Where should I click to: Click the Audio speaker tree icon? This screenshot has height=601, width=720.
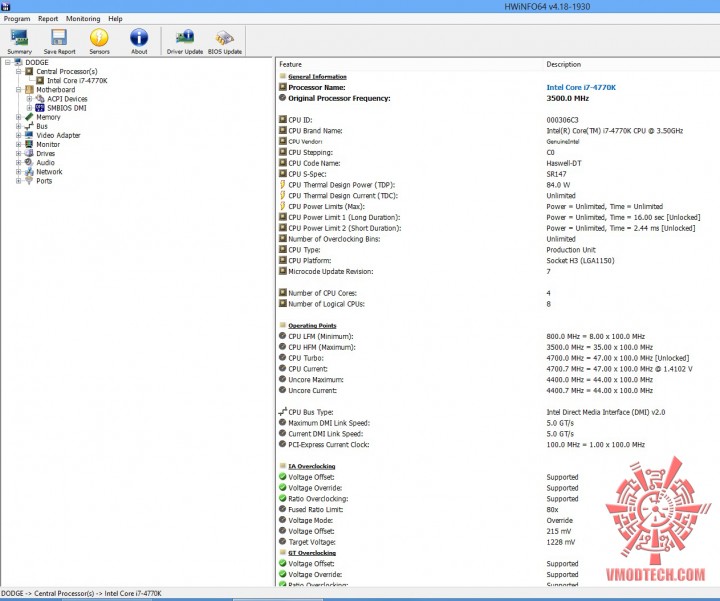pos(29,163)
